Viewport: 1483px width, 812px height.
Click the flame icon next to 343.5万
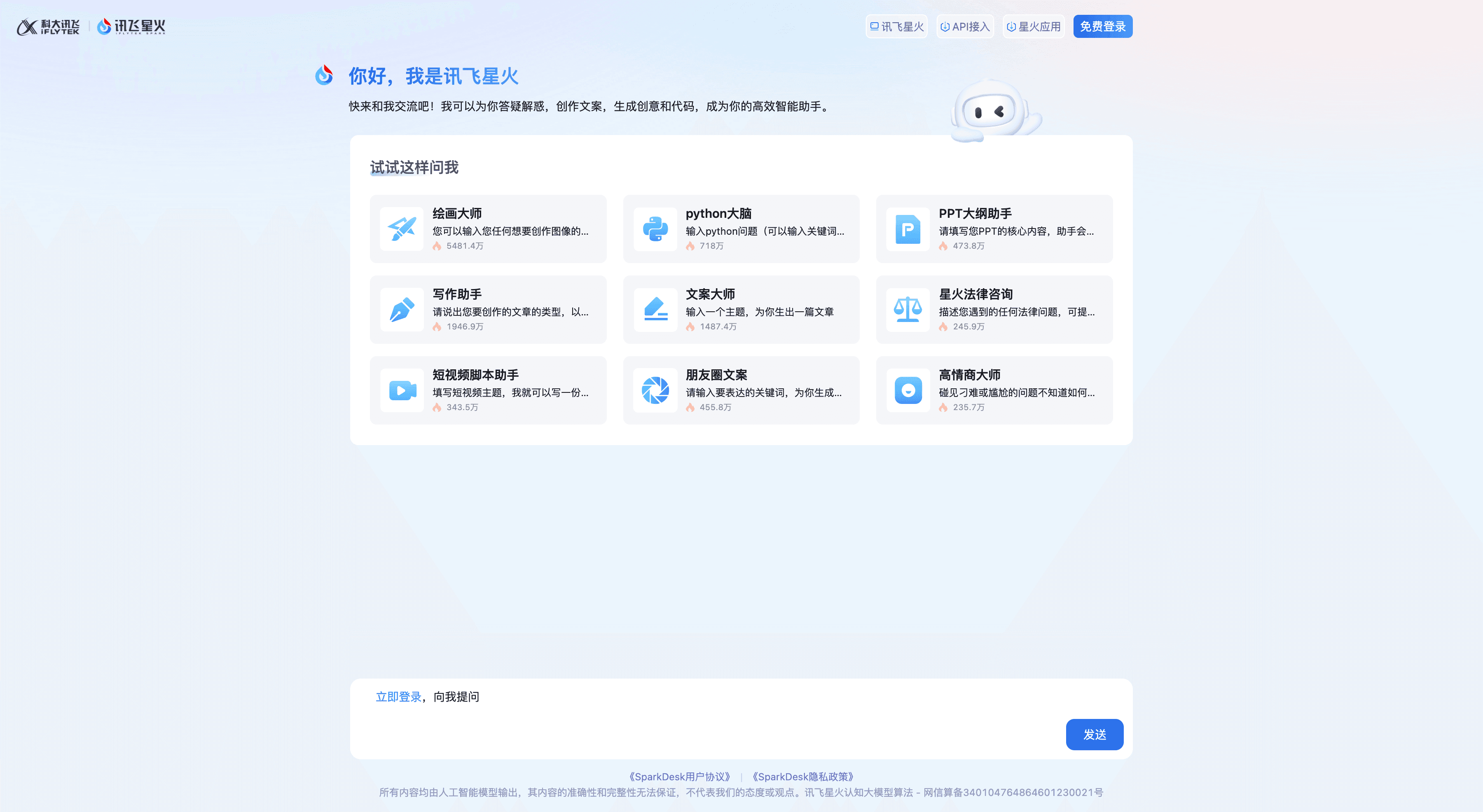[437, 407]
